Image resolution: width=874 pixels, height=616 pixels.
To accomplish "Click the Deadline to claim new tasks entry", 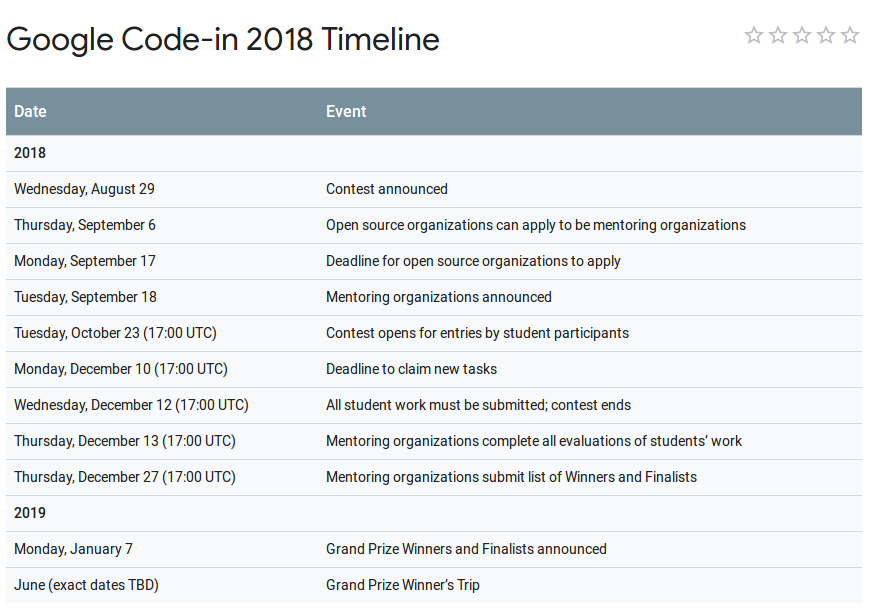I will click(411, 369).
